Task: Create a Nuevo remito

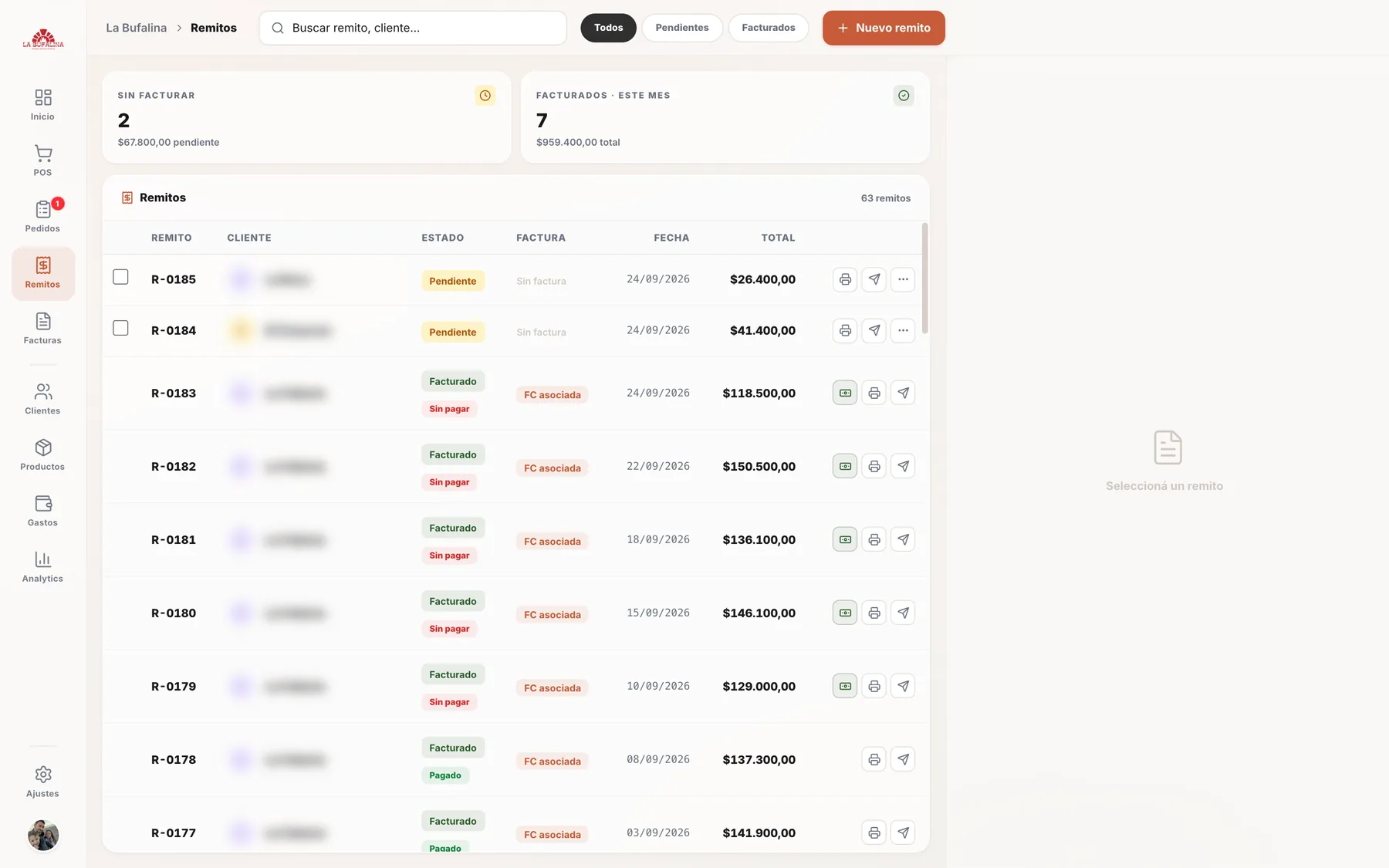Action: [884, 28]
